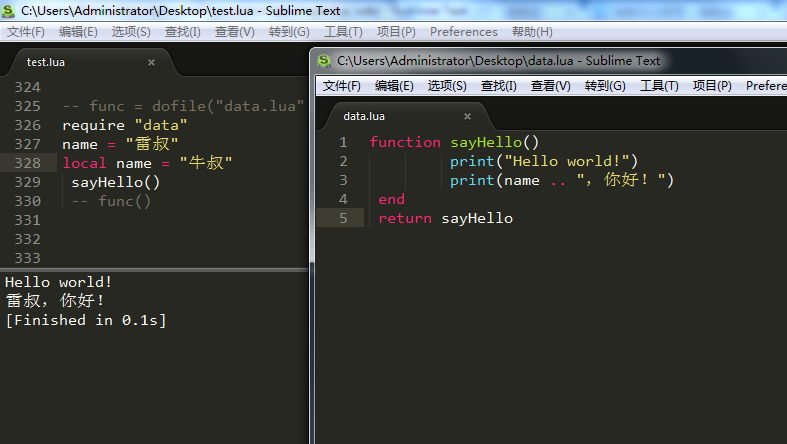Open 查找(I) menu in data.lua window
Screen dimensions: 787x444
[x=498, y=86]
